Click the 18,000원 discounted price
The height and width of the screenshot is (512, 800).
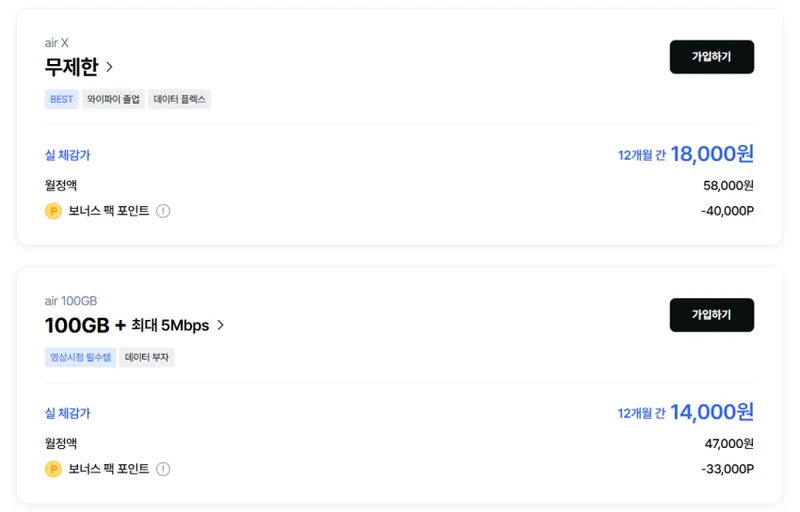click(x=712, y=153)
